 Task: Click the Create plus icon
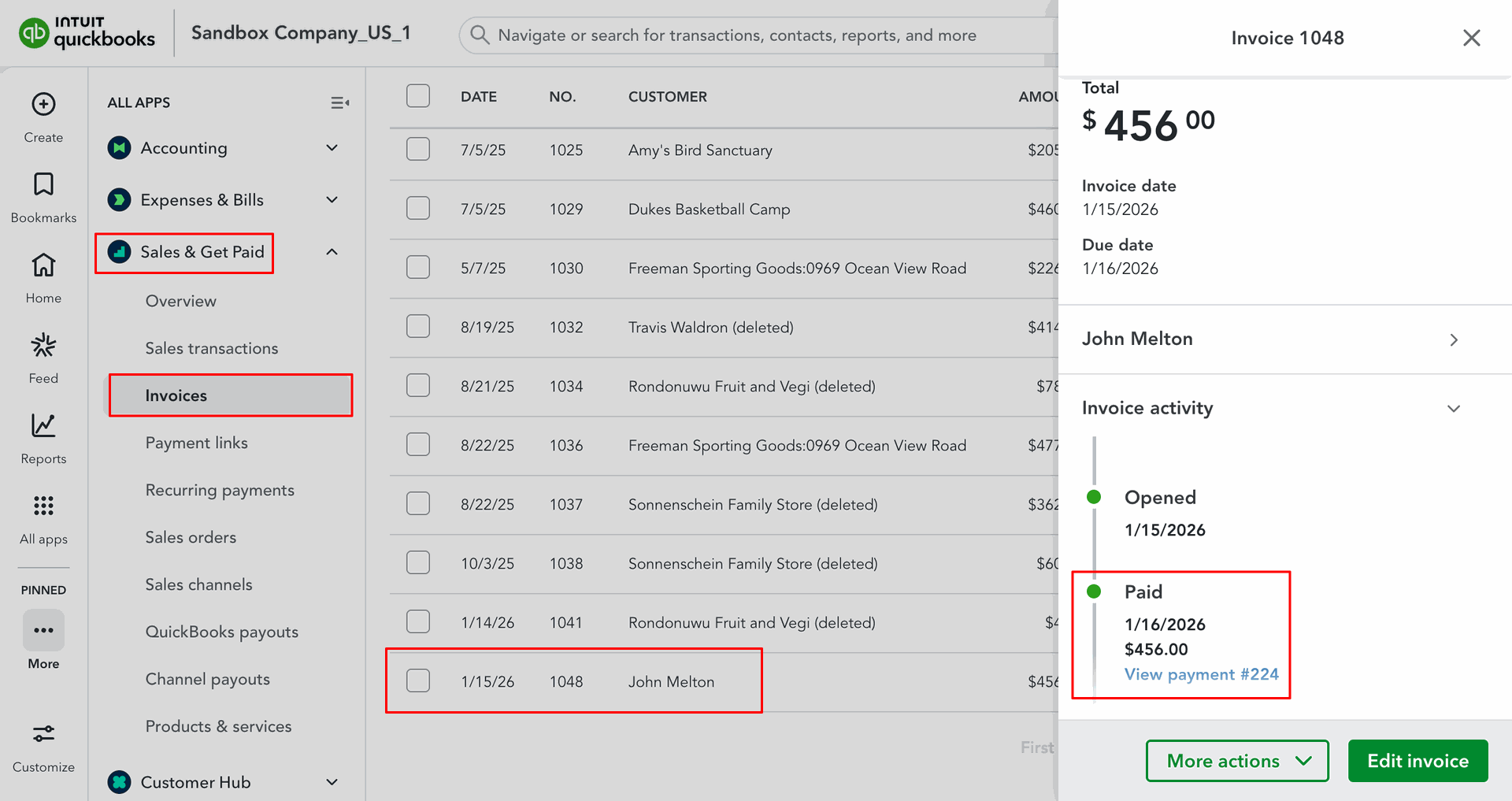[x=43, y=104]
